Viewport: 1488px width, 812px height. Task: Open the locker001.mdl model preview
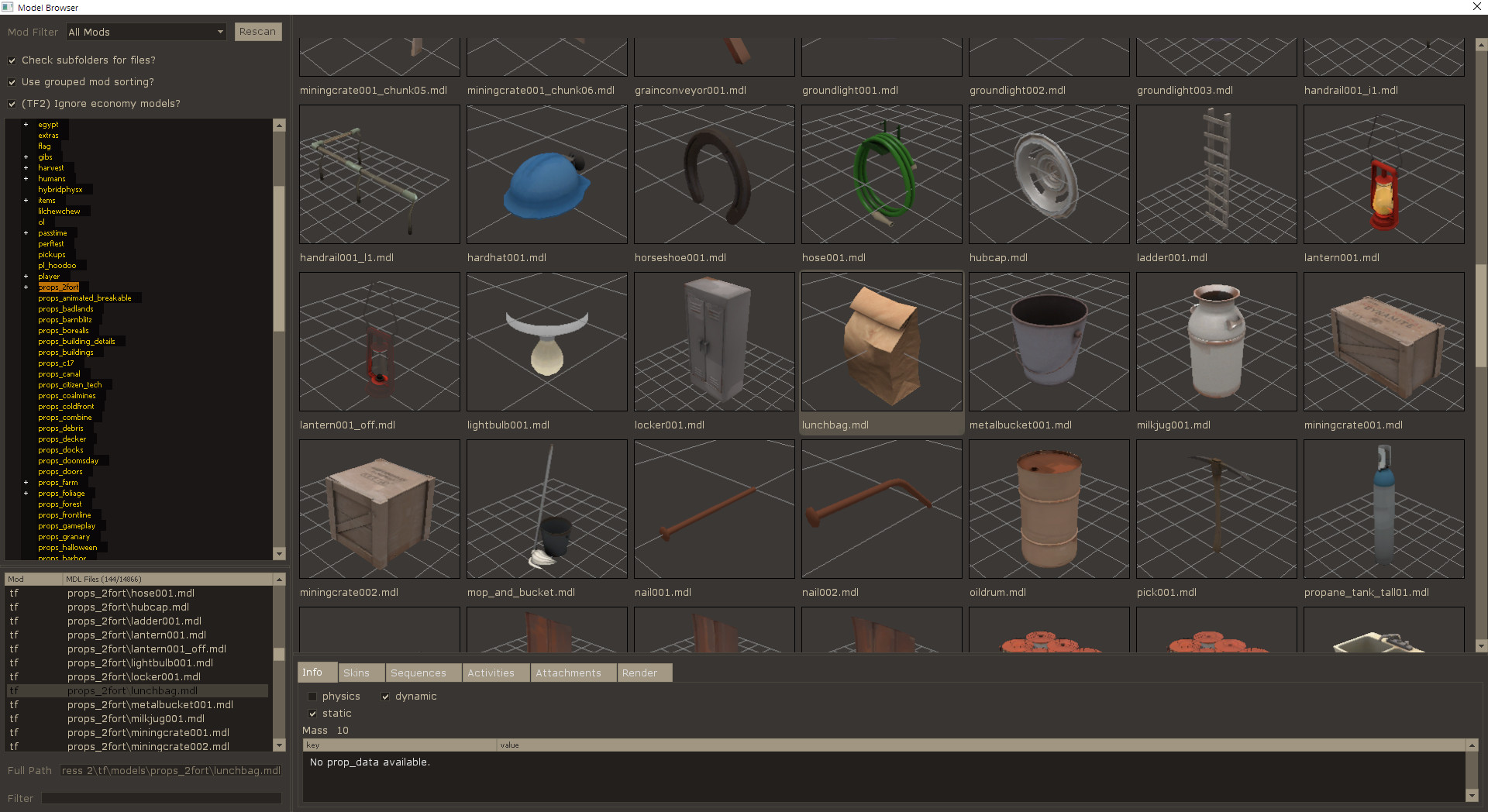tap(714, 341)
